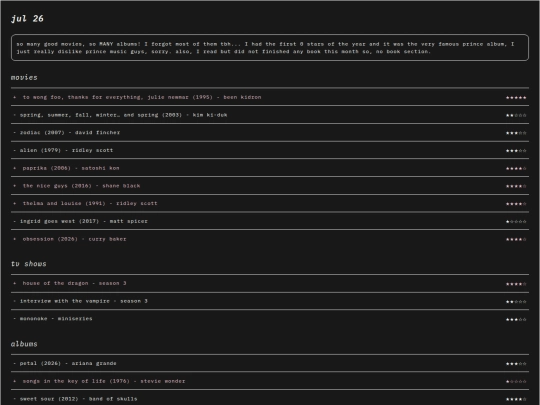Click star rating on 'interview with the vampire' row
Screen dimensions: 540x405
[x=516, y=302]
